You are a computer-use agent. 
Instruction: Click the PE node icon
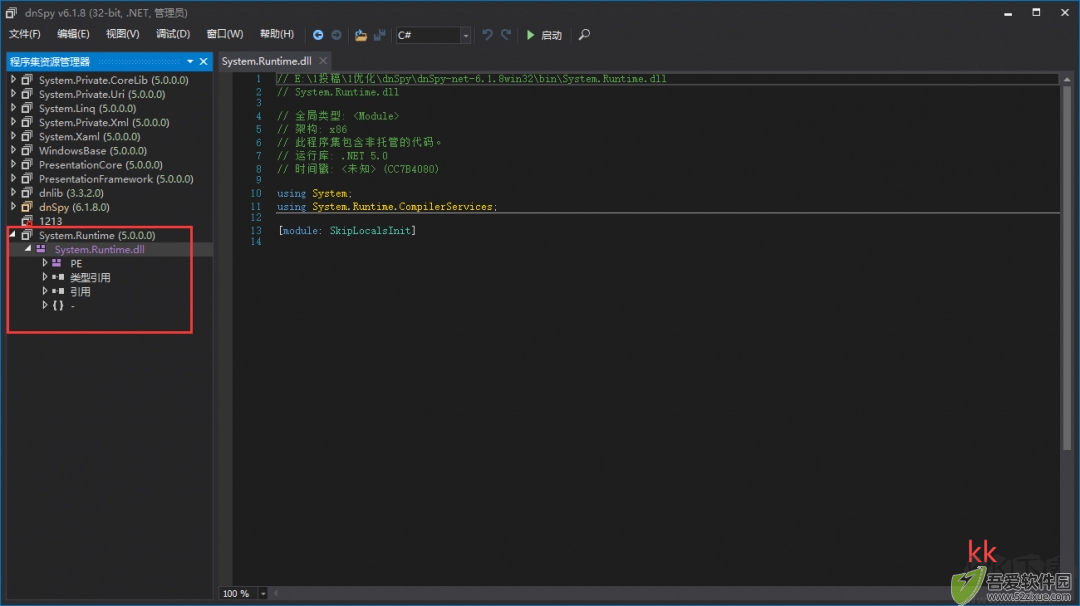coord(57,263)
